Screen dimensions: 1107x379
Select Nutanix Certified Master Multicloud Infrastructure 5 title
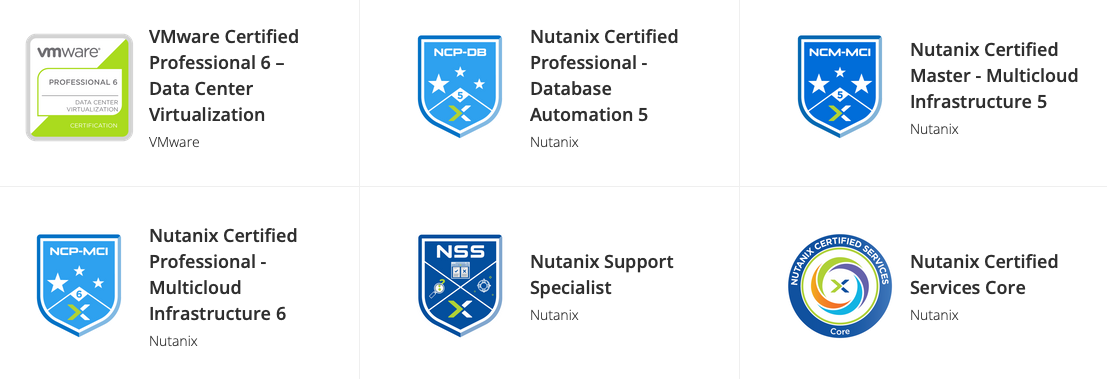(x=994, y=76)
